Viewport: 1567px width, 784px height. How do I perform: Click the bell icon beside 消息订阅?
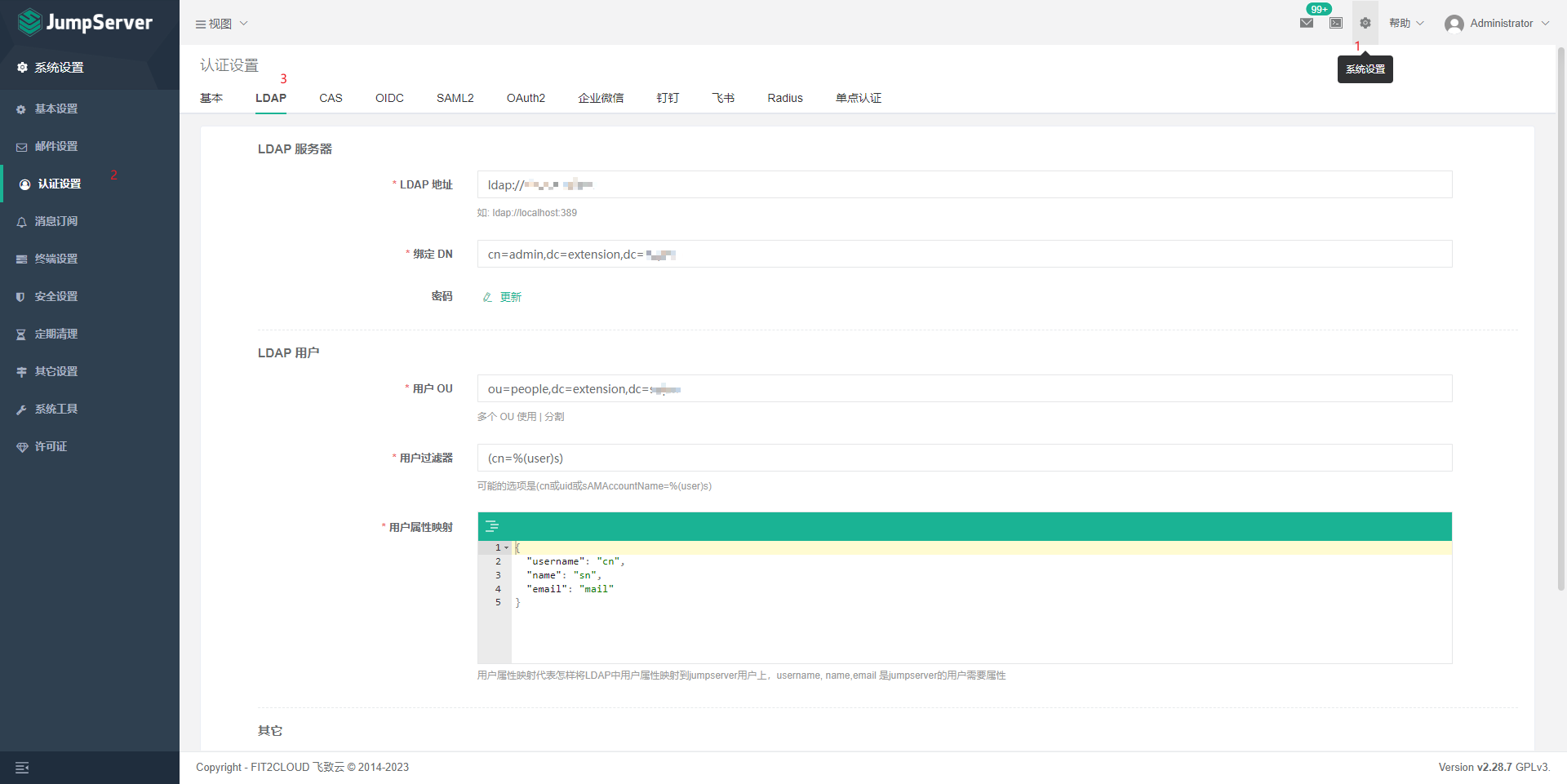pyautogui.click(x=21, y=222)
